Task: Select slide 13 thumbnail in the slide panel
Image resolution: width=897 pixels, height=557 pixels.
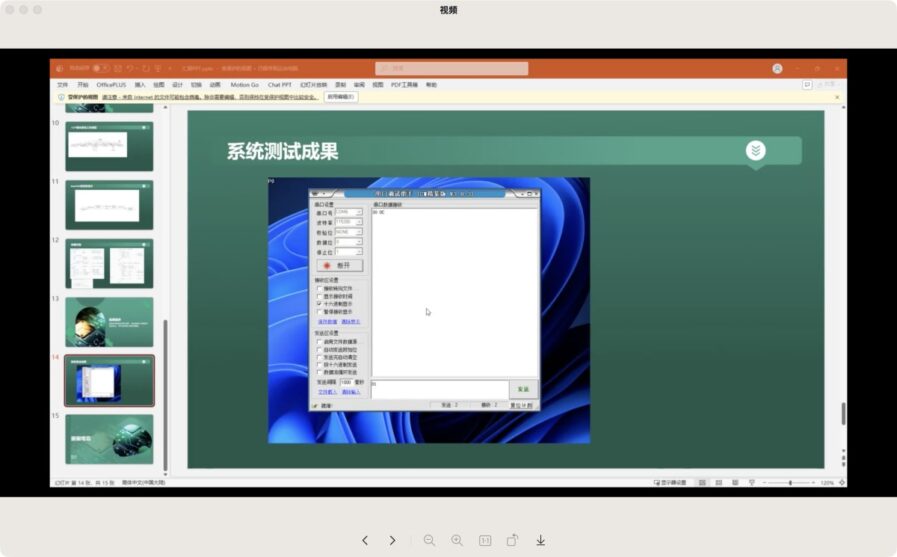Action: (x=109, y=322)
